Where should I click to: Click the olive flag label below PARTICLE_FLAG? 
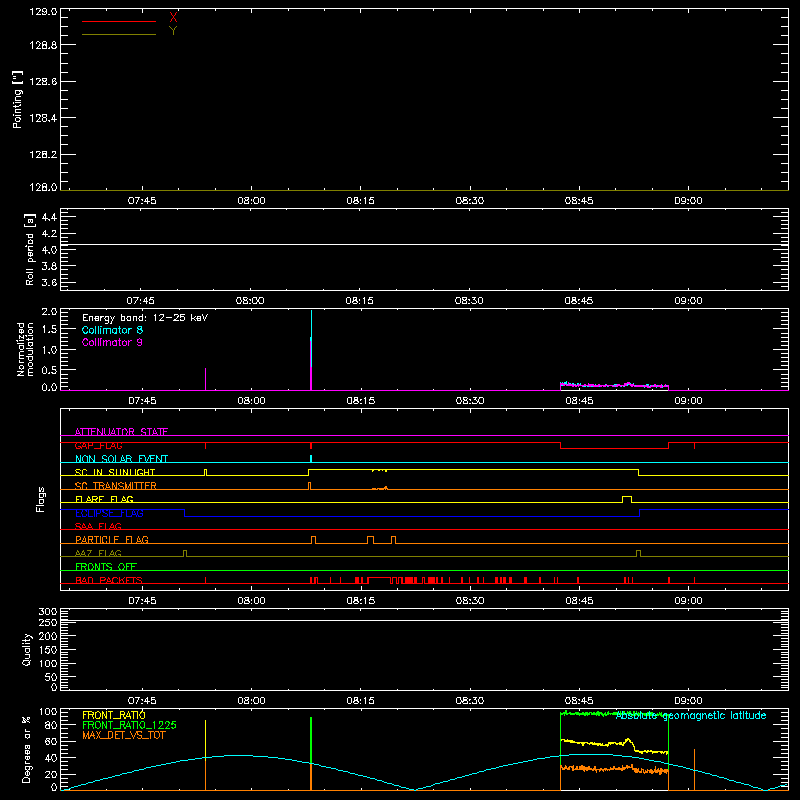point(98,553)
